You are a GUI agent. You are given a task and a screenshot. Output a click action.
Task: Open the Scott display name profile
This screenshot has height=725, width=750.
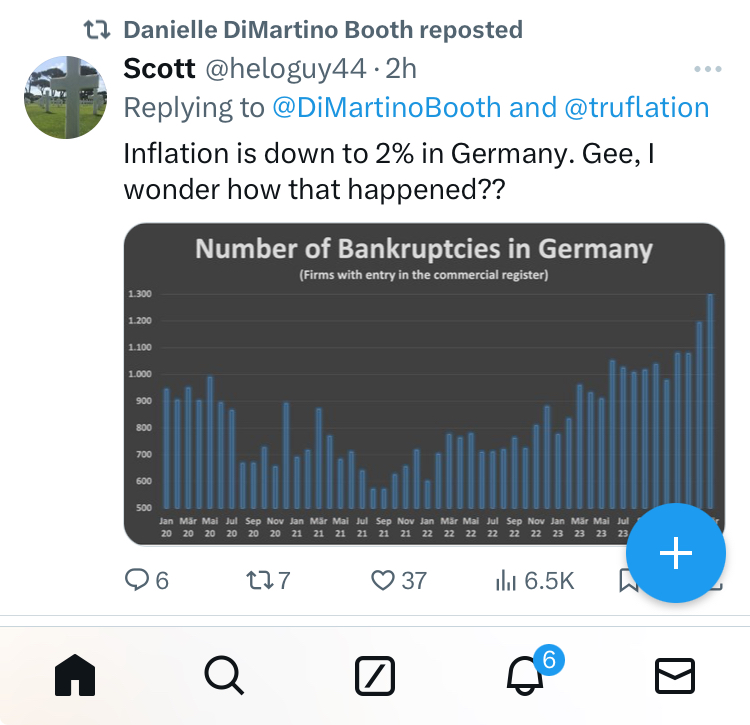[159, 69]
